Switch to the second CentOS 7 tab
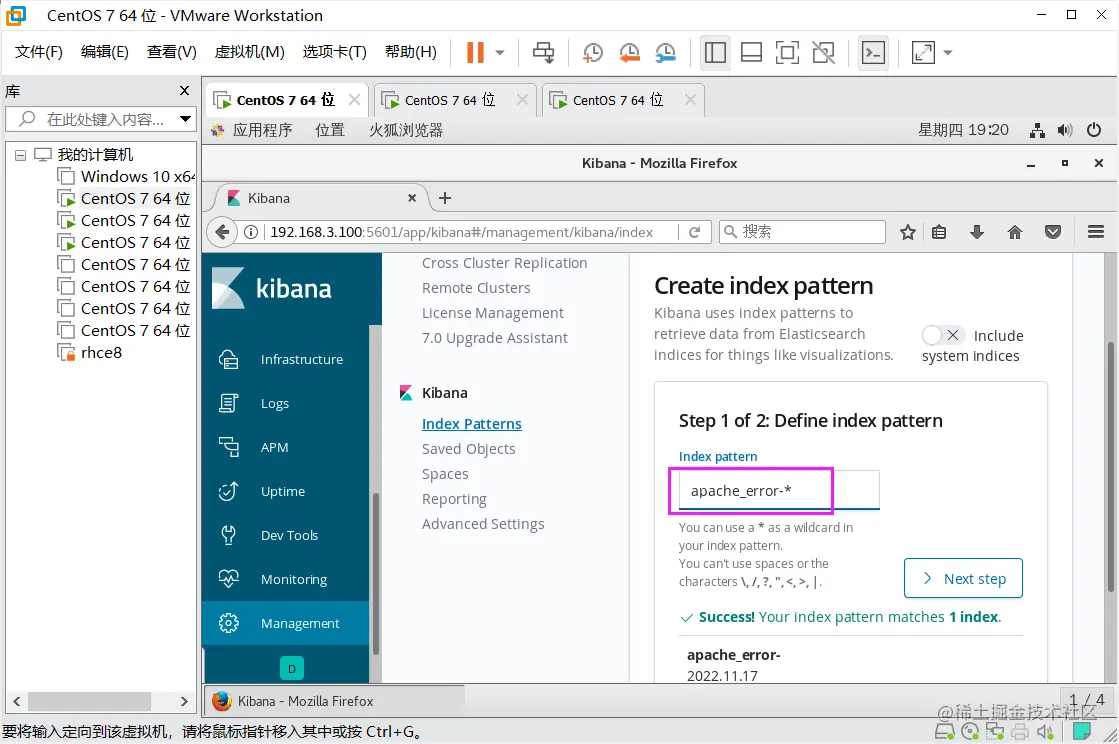1119x744 pixels. [x=452, y=100]
